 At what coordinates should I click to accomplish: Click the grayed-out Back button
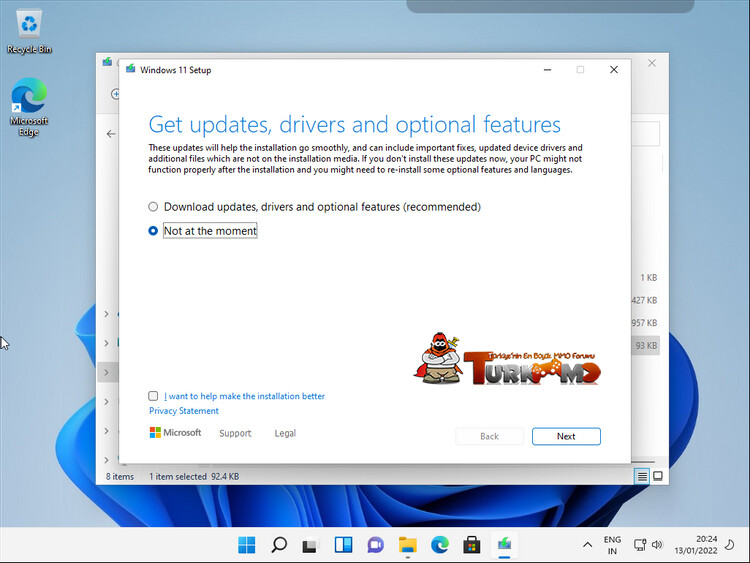click(489, 436)
